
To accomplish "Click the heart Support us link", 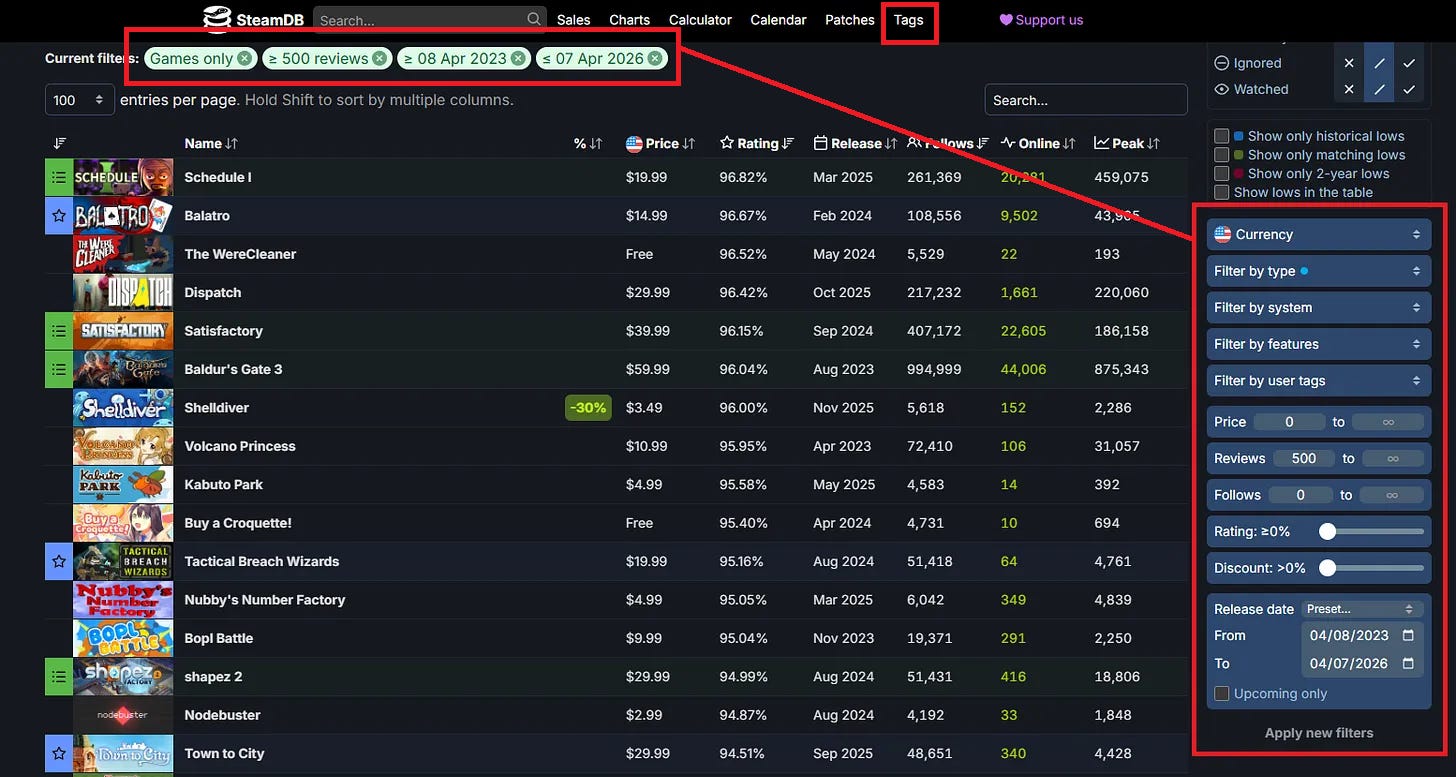I will tap(1041, 20).
